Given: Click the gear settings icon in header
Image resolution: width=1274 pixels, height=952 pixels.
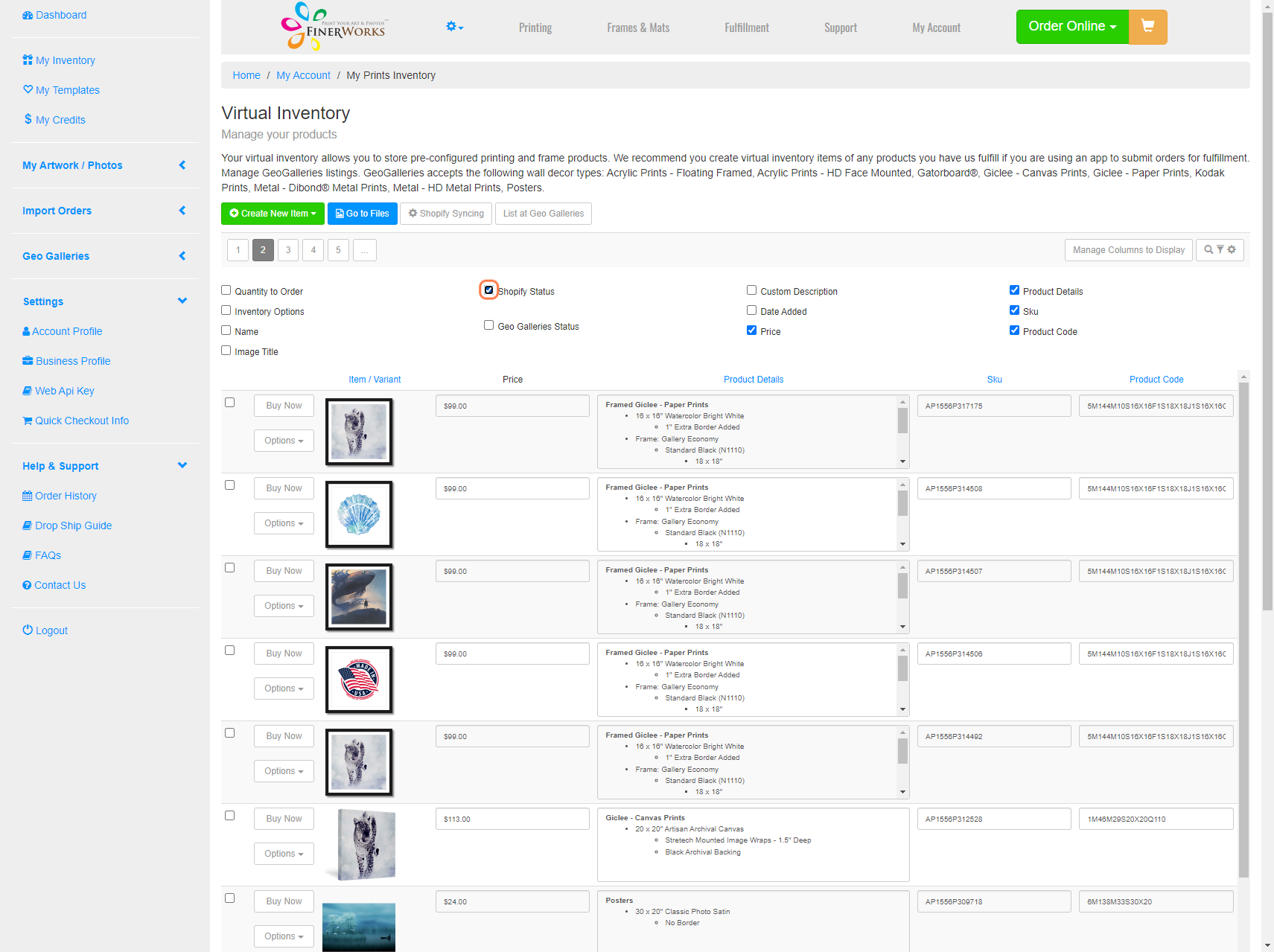Looking at the screenshot, I should click(x=454, y=27).
